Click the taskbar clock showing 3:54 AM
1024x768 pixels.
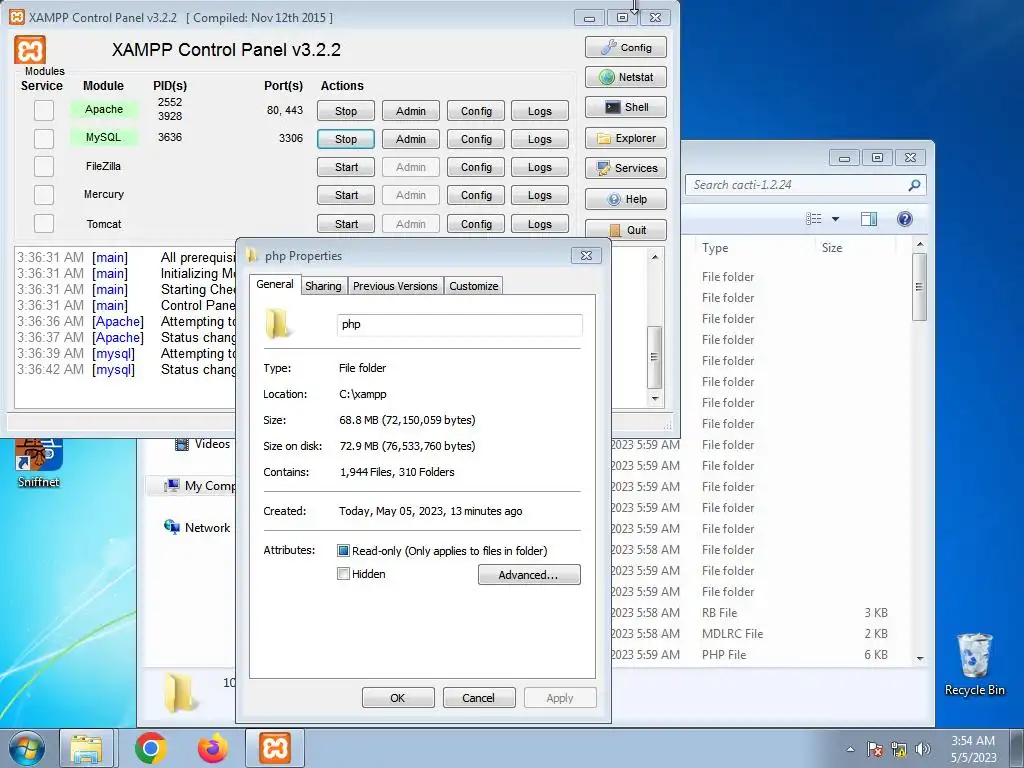coord(973,749)
